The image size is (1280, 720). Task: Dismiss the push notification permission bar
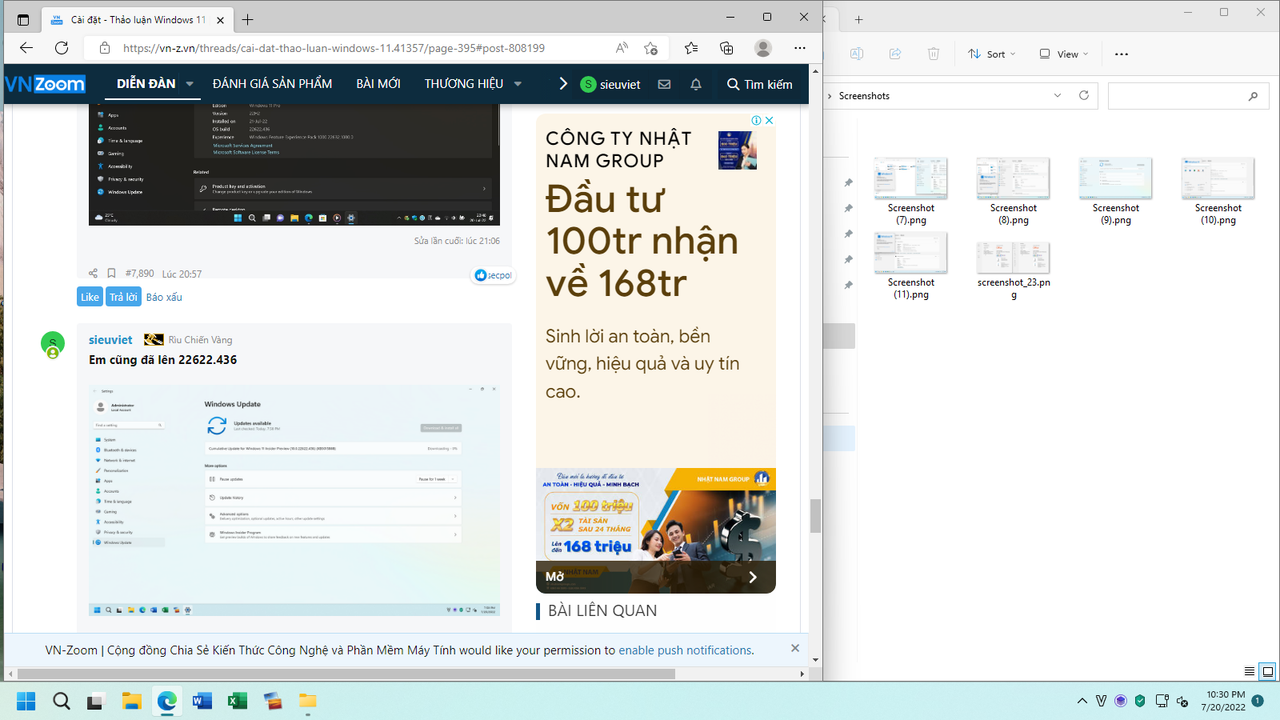click(795, 648)
